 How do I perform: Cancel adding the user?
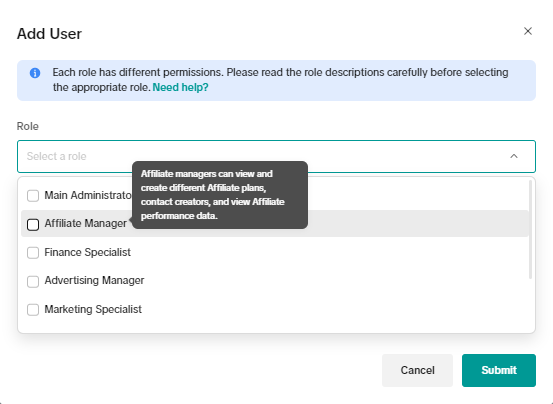click(417, 370)
